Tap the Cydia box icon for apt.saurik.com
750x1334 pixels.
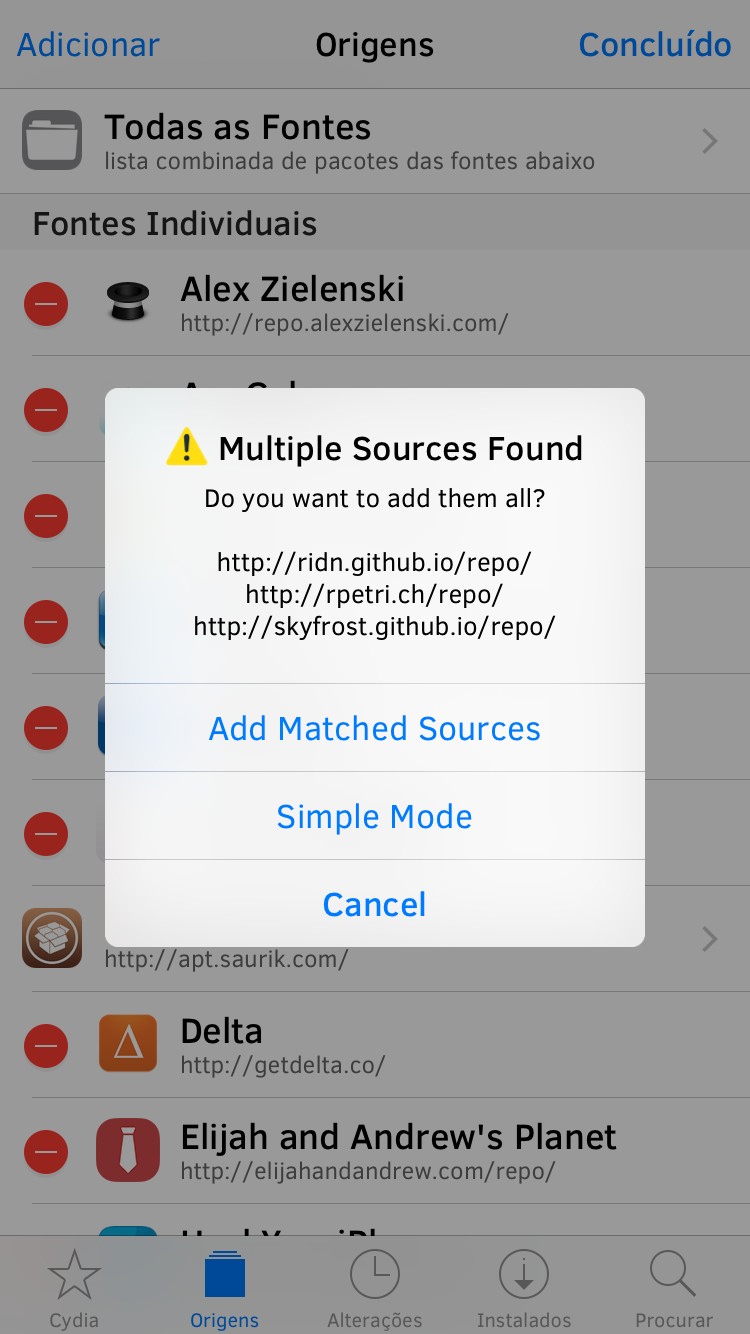(x=52, y=938)
